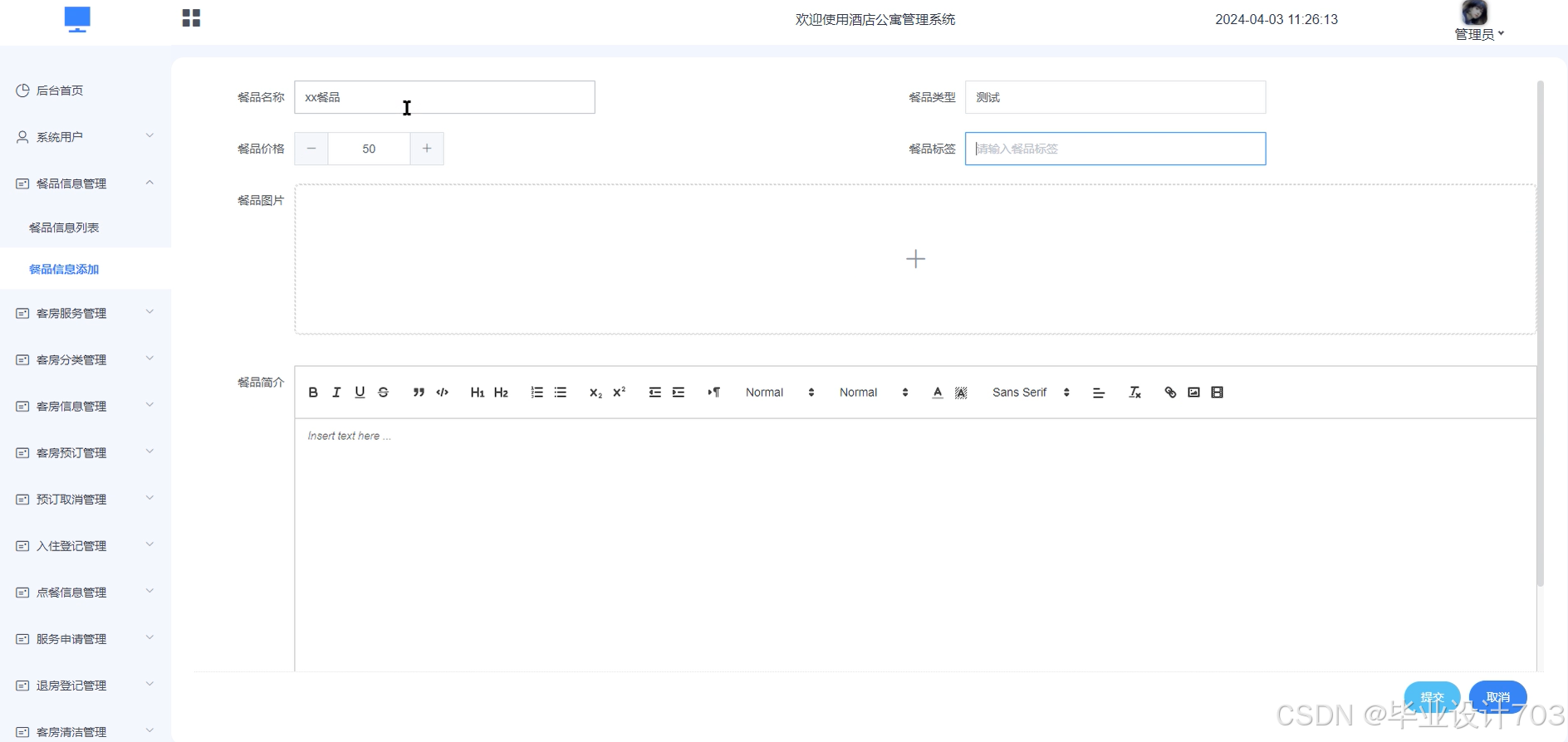Expand the 退房登记管理 menu
This screenshot has height=742, width=1568.
(86, 685)
